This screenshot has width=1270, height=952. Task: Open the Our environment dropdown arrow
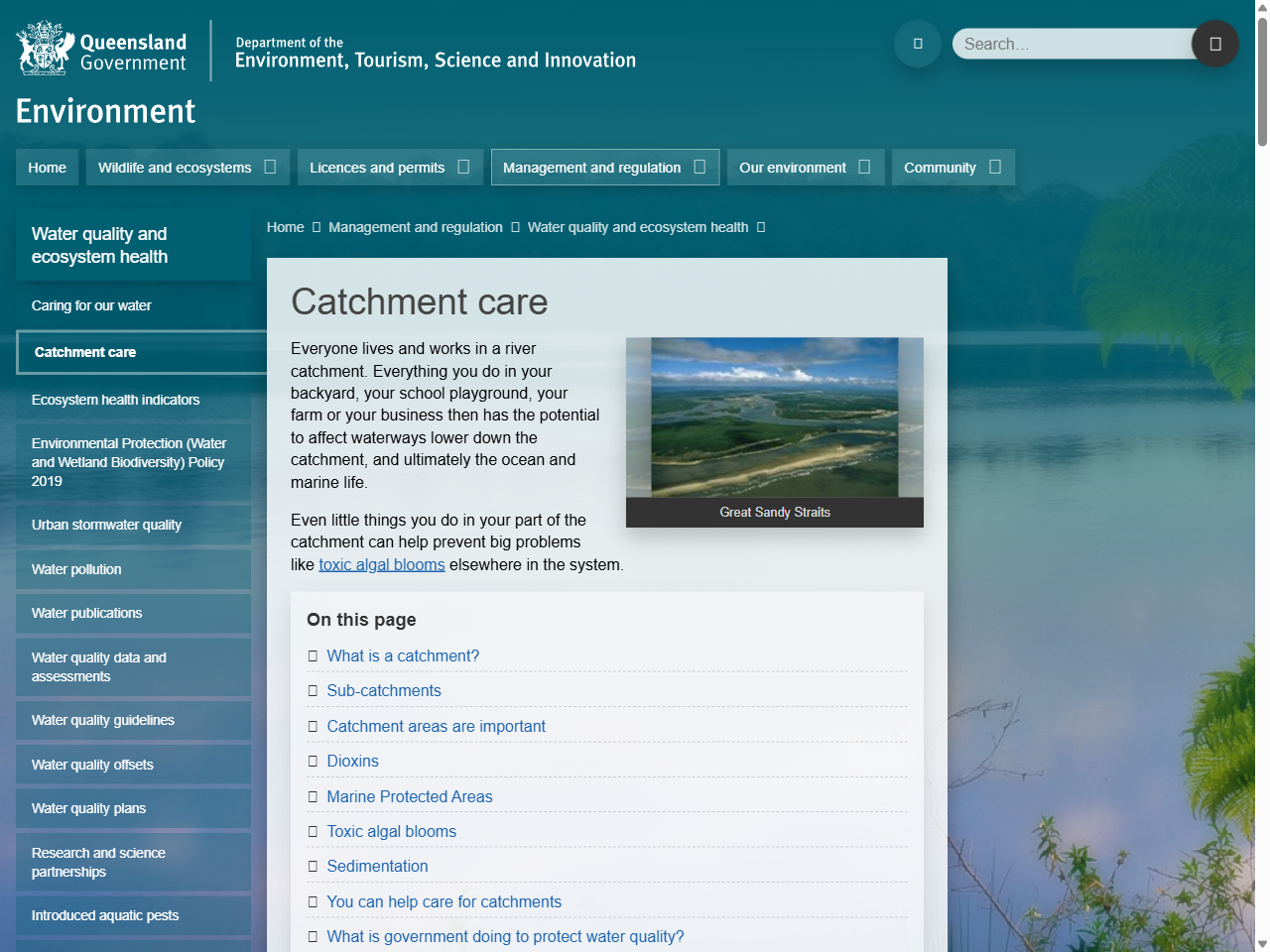pyautogui.click(x=864, y=168)
